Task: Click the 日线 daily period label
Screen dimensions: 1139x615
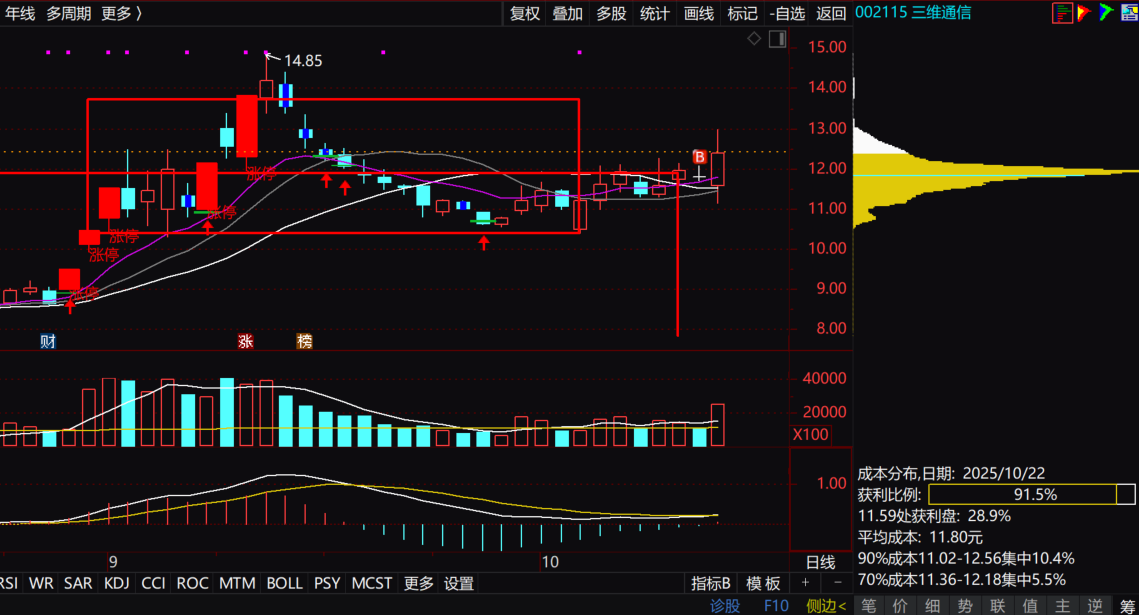Action: point(821,562)
